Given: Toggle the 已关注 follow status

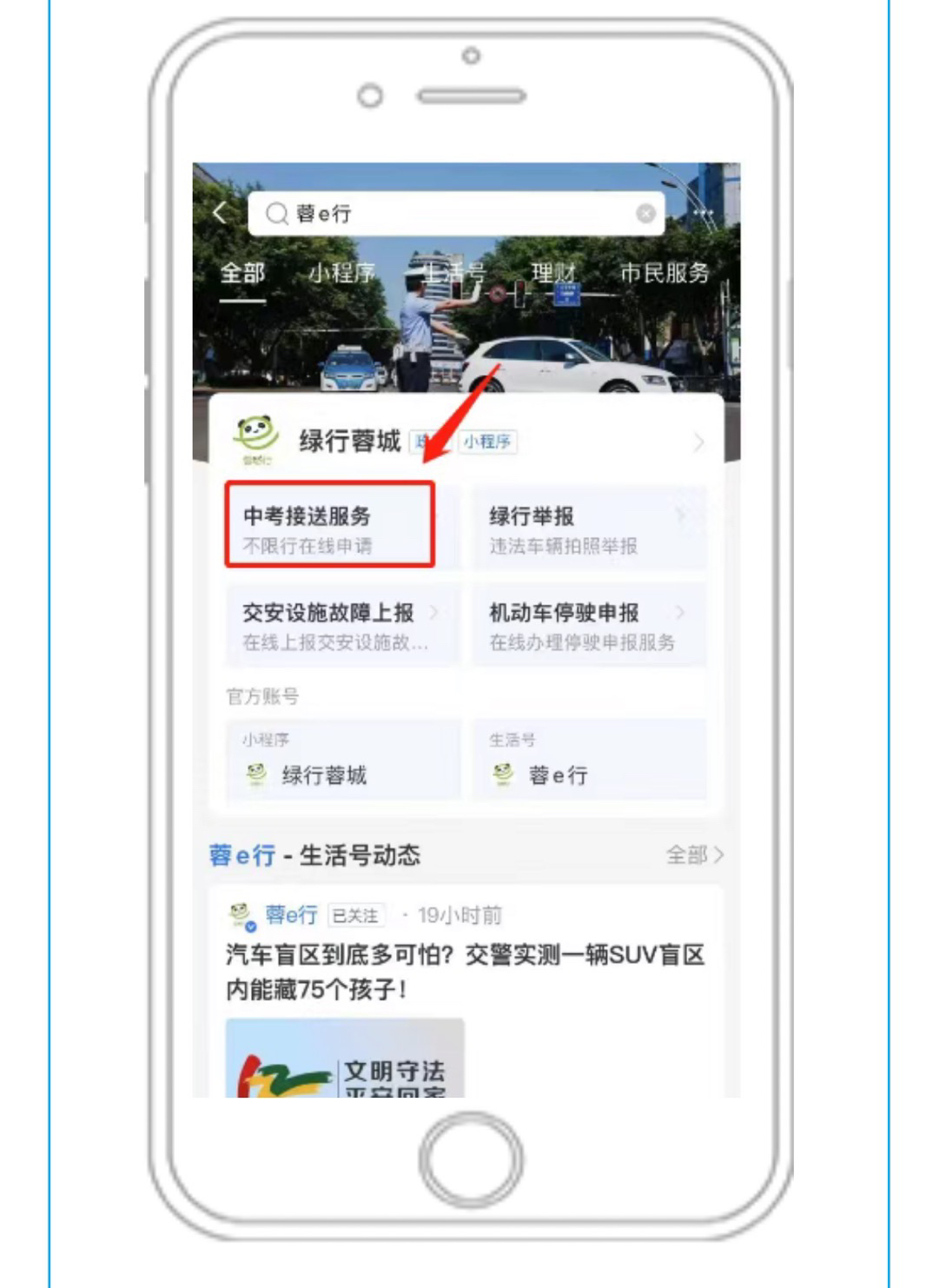Looking at the screenshot, I should [356, 916].
